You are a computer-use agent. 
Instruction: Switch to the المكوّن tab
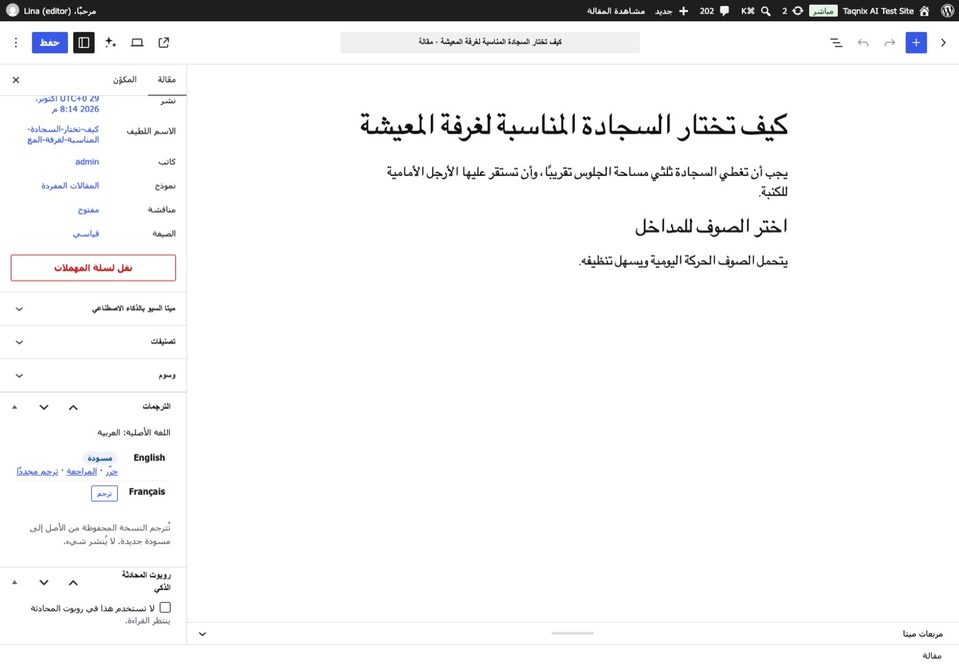click(x=125, y=80)
